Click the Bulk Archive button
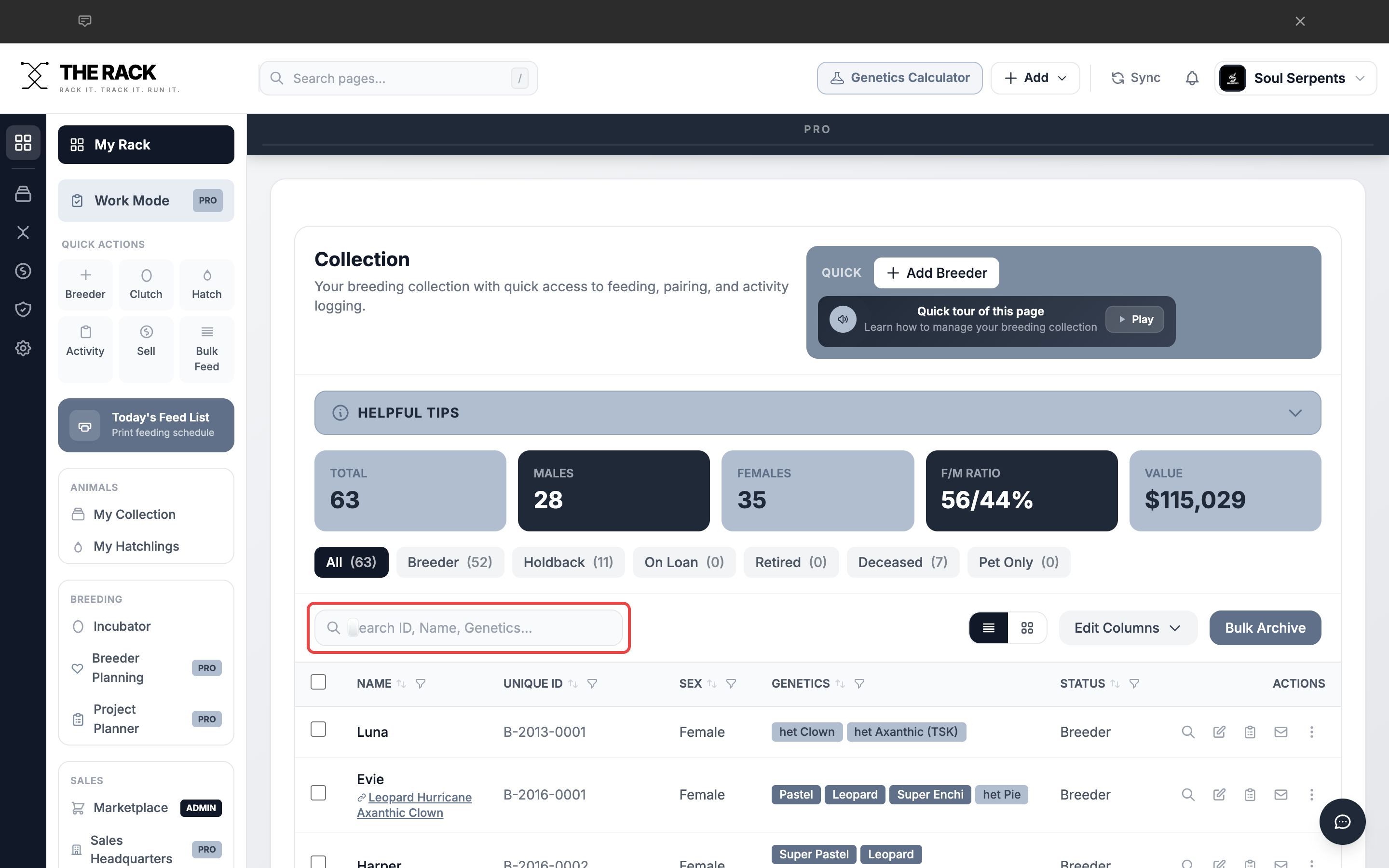Screen dimensions: 1389x868 [x=1265, y=628]
